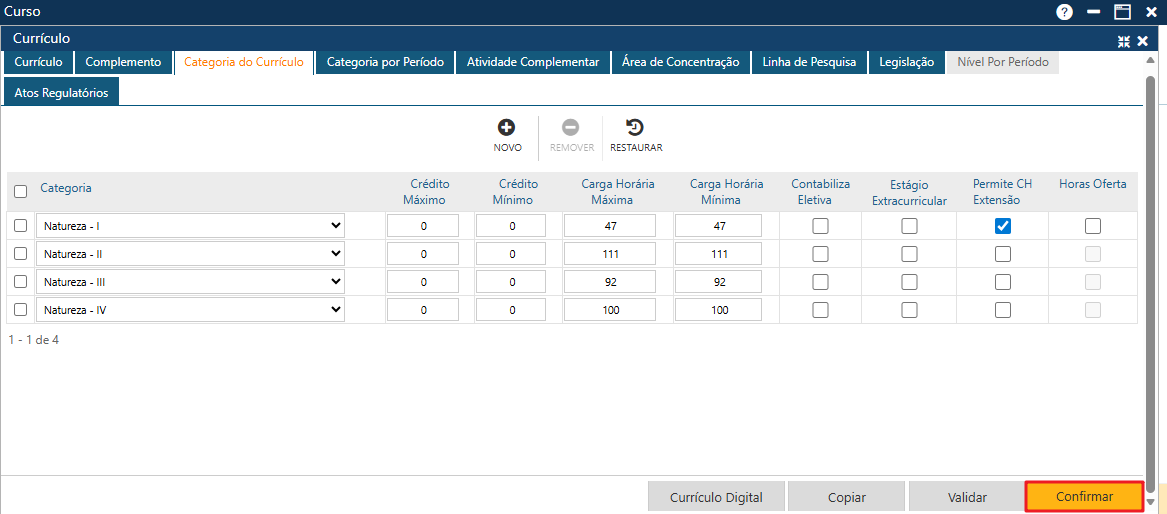Open the help question mark icon
This screenshot has width=1167, height=514.
(1065, 11)
